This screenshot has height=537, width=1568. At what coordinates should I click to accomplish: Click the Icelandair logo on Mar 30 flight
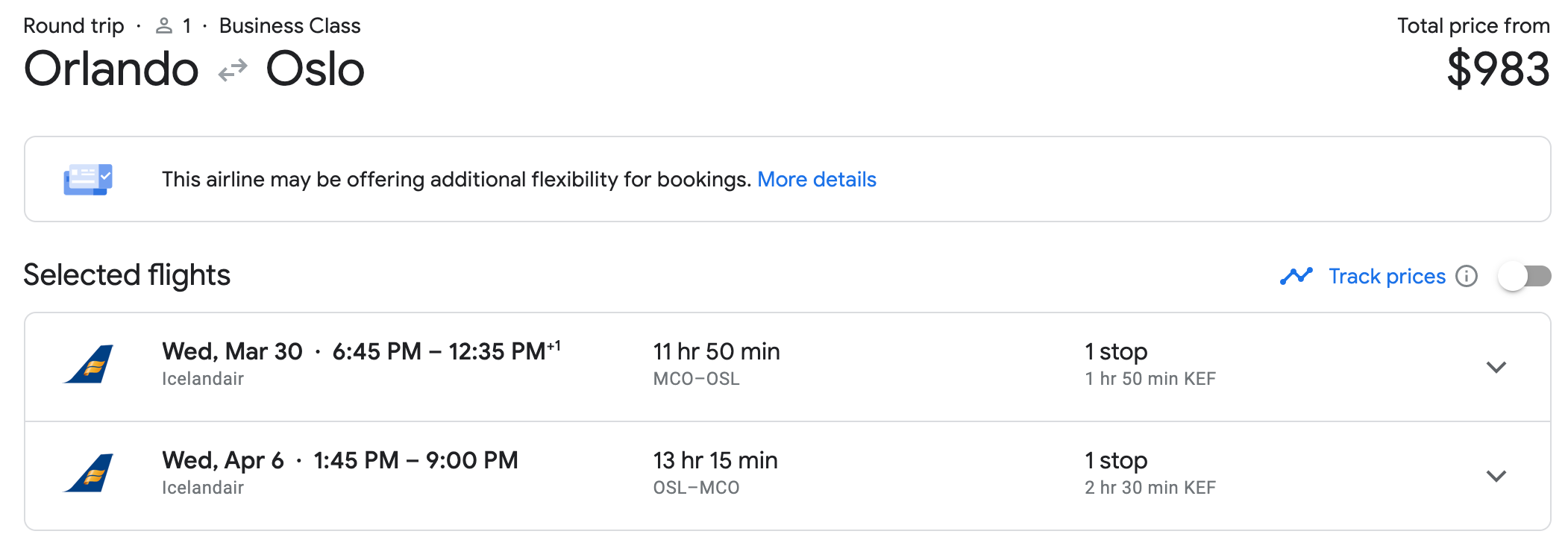89,364
